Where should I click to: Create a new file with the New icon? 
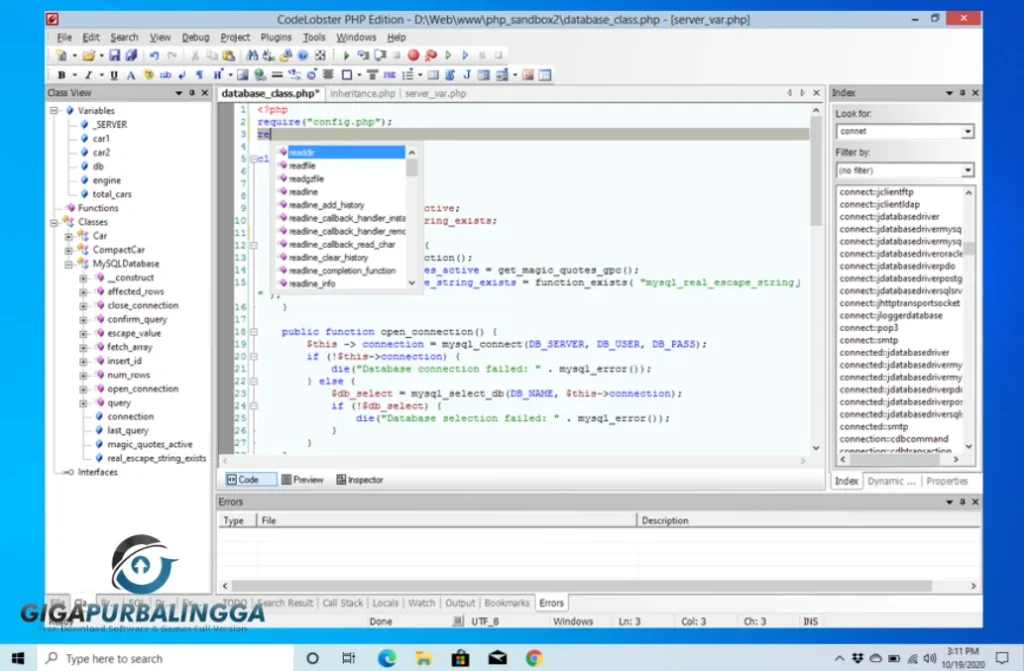[61, 56]
